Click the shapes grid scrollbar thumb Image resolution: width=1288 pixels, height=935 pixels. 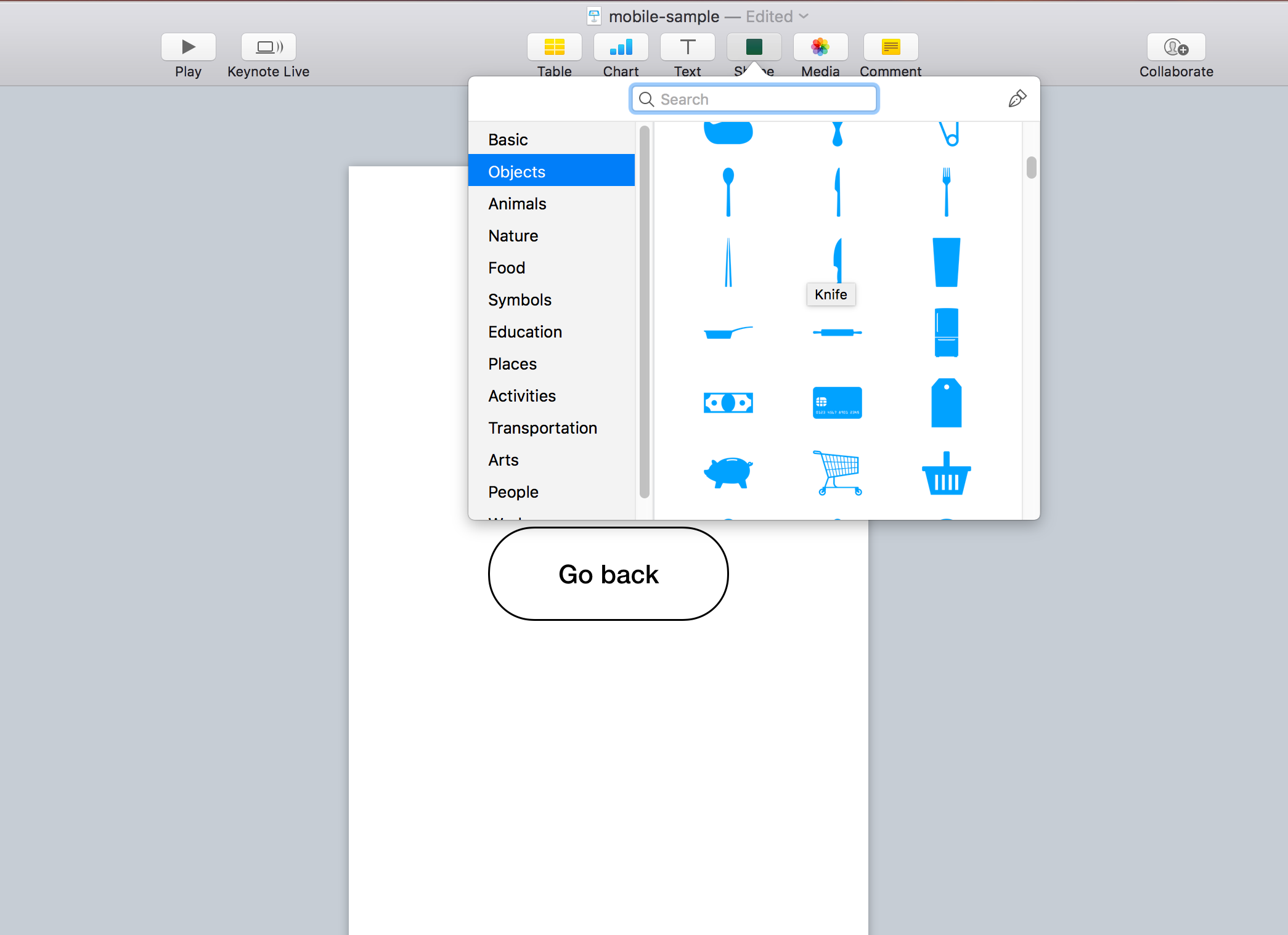coord(1032,168)
